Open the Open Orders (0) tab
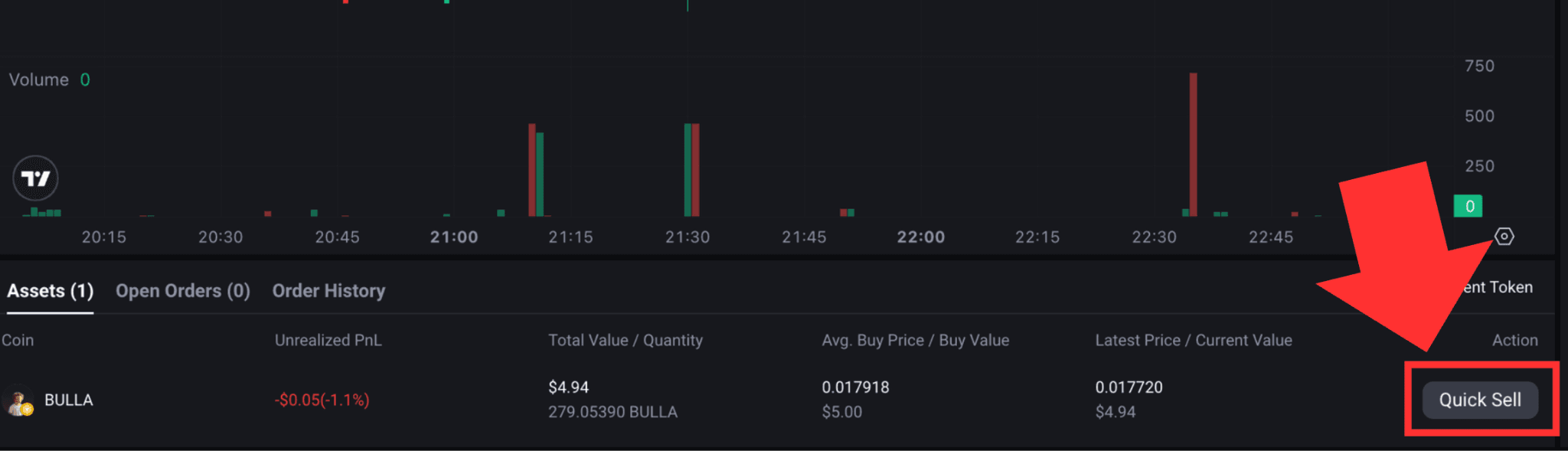The width and height of the screenshot is (1568, 451). (x=183, y=291)
